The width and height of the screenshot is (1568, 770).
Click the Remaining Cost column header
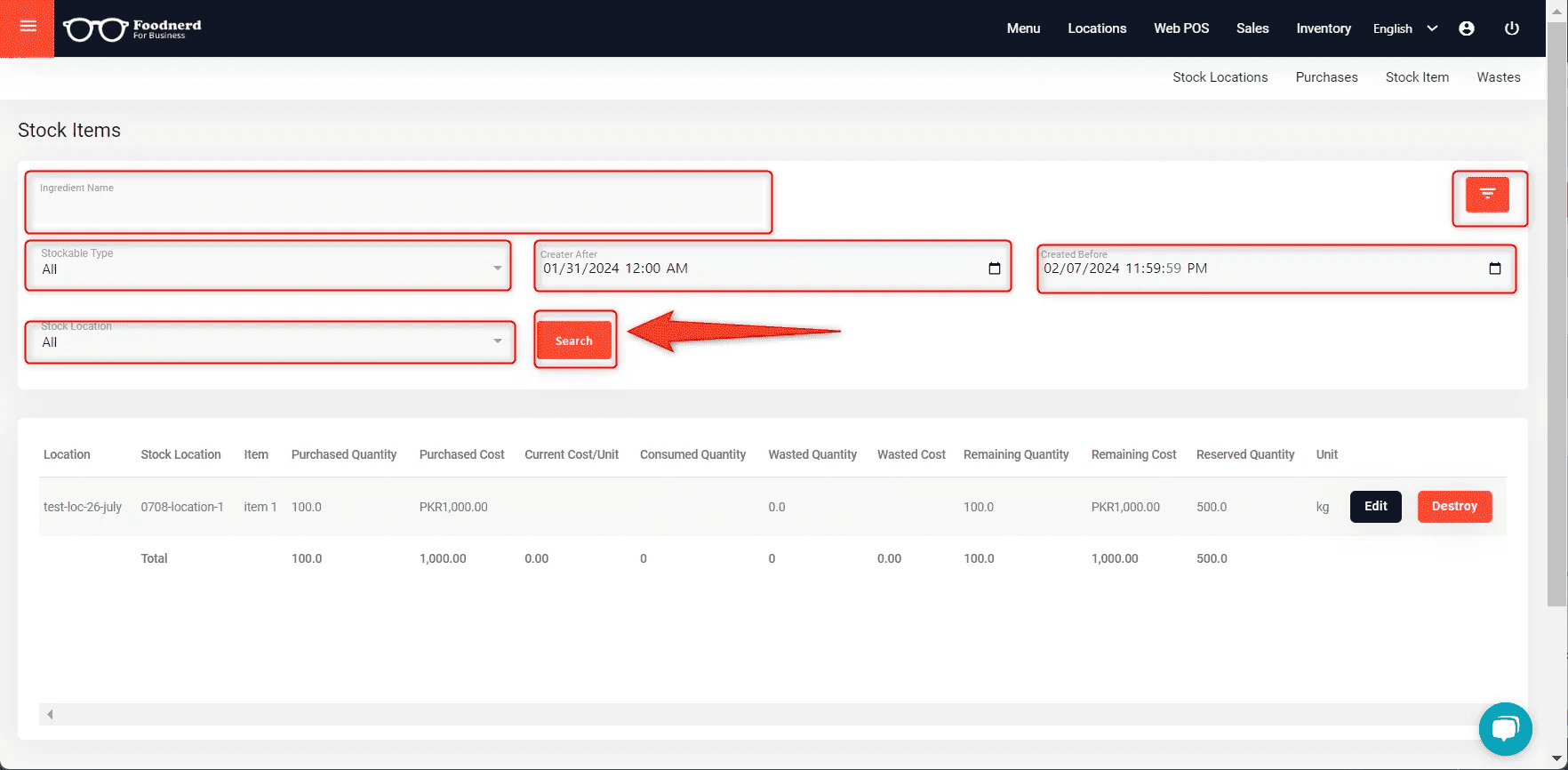[1133, 454]
